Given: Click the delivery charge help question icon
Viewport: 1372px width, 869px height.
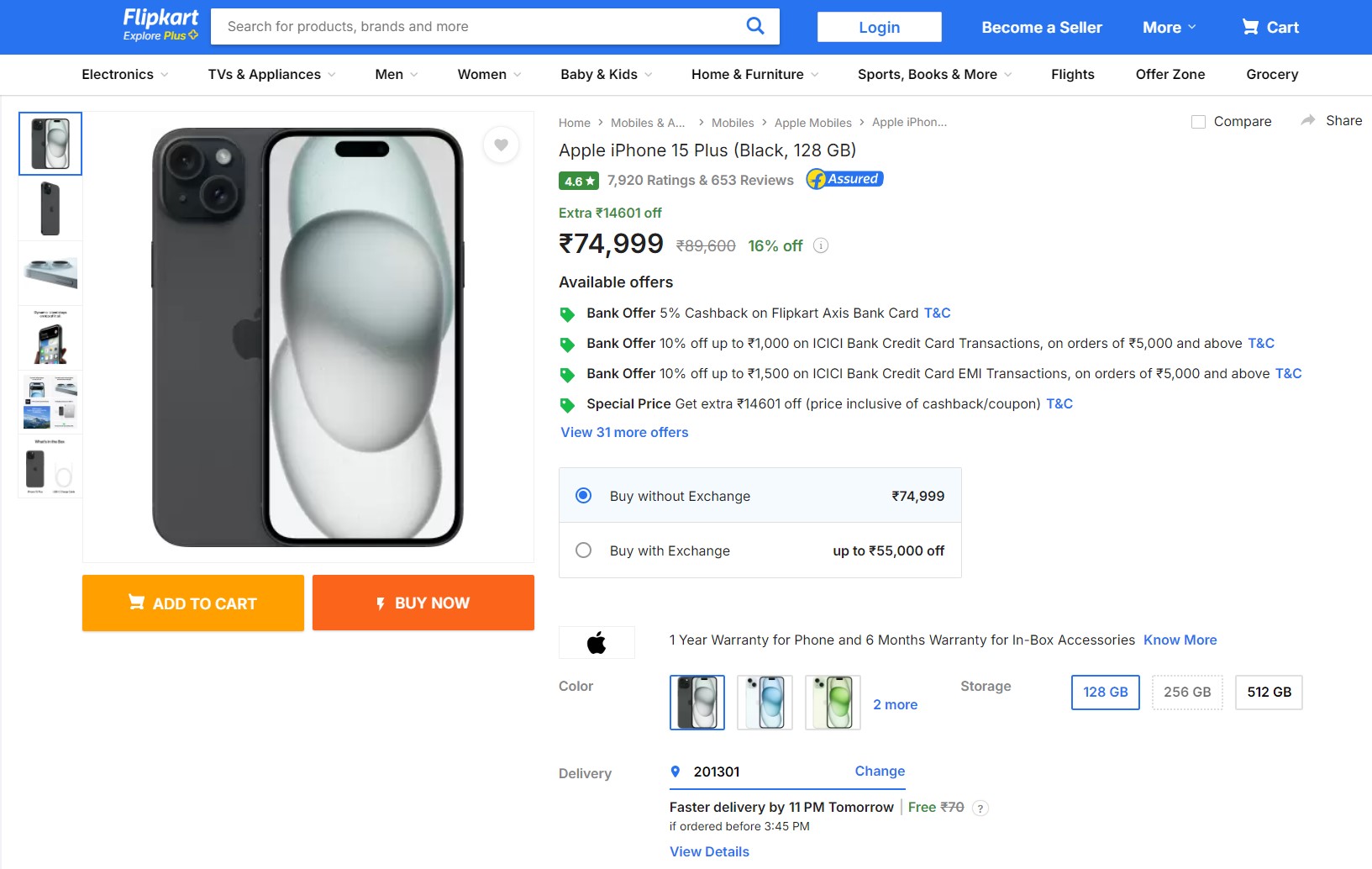Looking at the screenshot, I should pyautogui.click(x=980, y=808).
